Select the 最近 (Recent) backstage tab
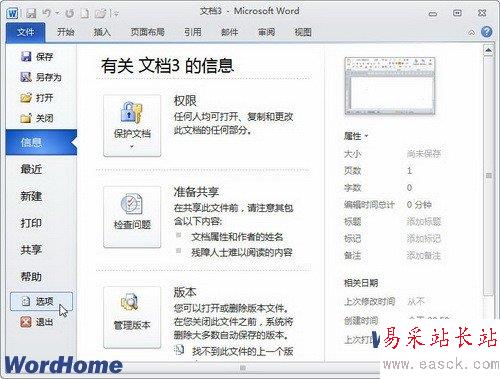Screen dimensions: 500x379 [31, 169]
